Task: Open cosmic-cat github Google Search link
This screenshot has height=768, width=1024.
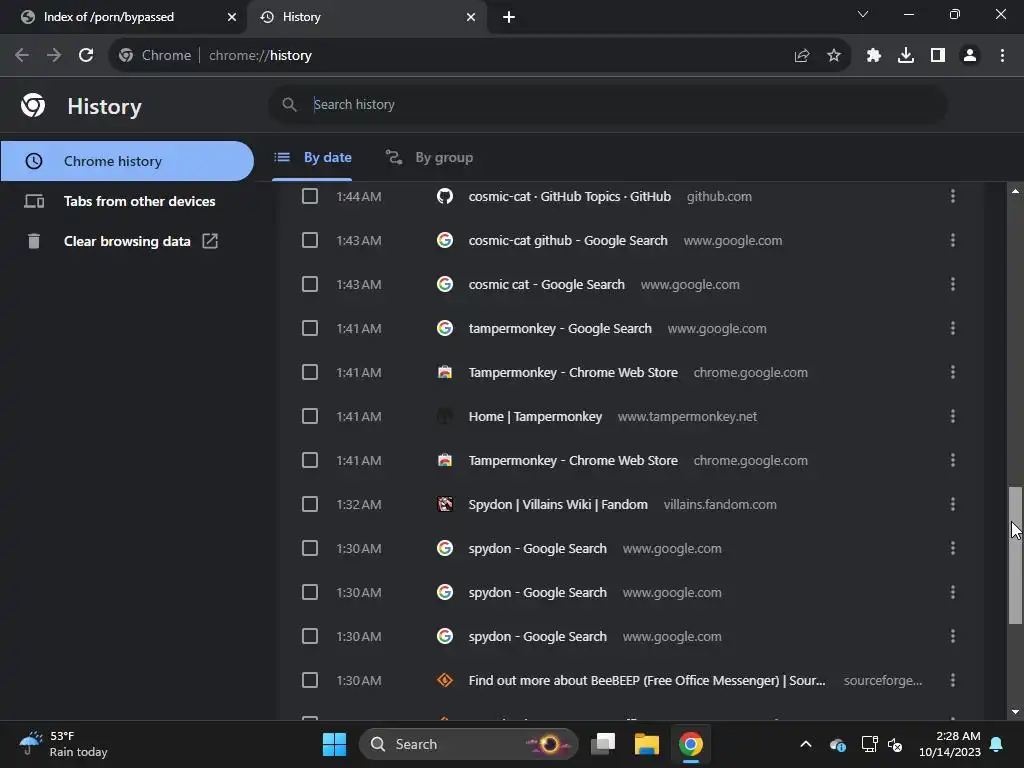Action: pos(568,240)
